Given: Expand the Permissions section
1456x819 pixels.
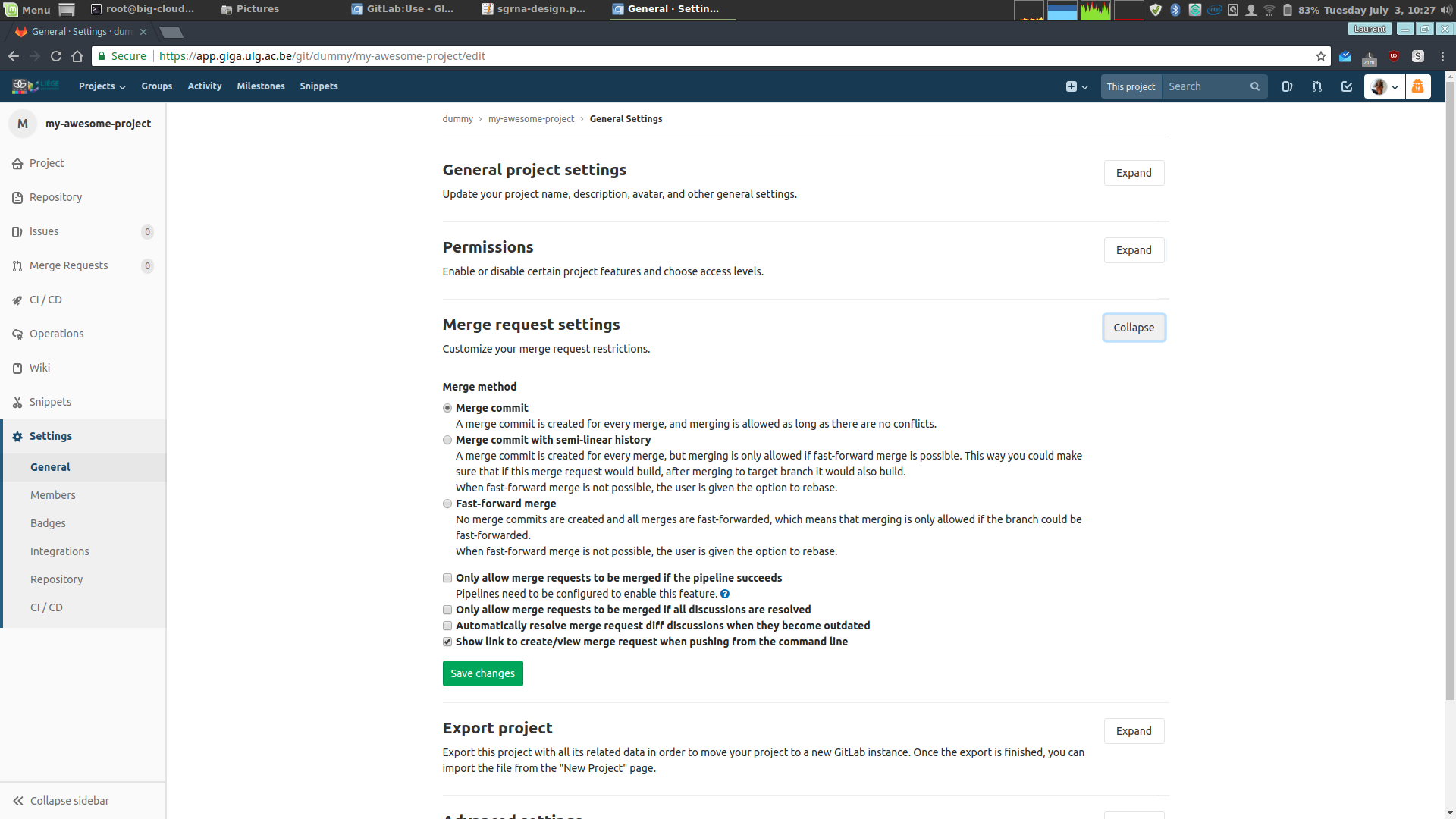Looking at the screenshot, I should pos(1134,250).
